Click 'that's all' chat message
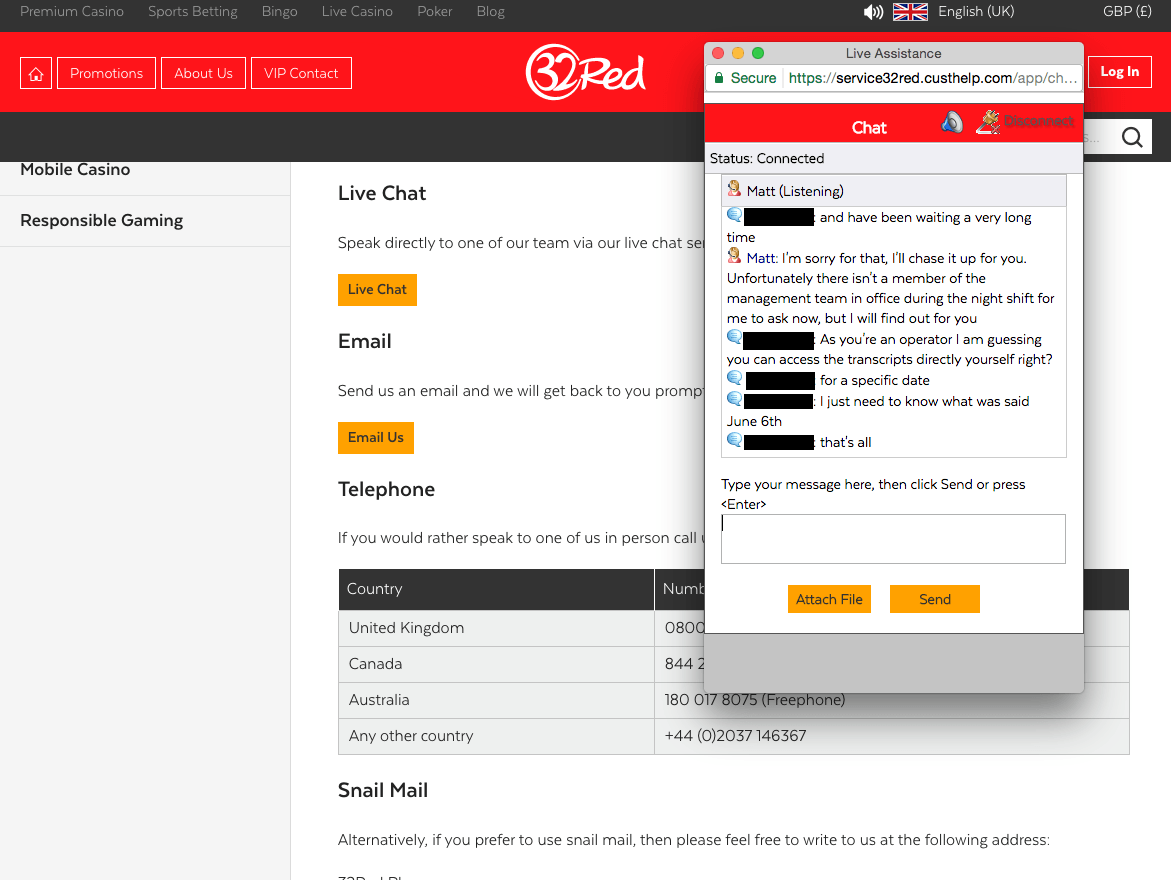Screen dimensions: 1171x880 pyautogui.click(x=845, y=442)
